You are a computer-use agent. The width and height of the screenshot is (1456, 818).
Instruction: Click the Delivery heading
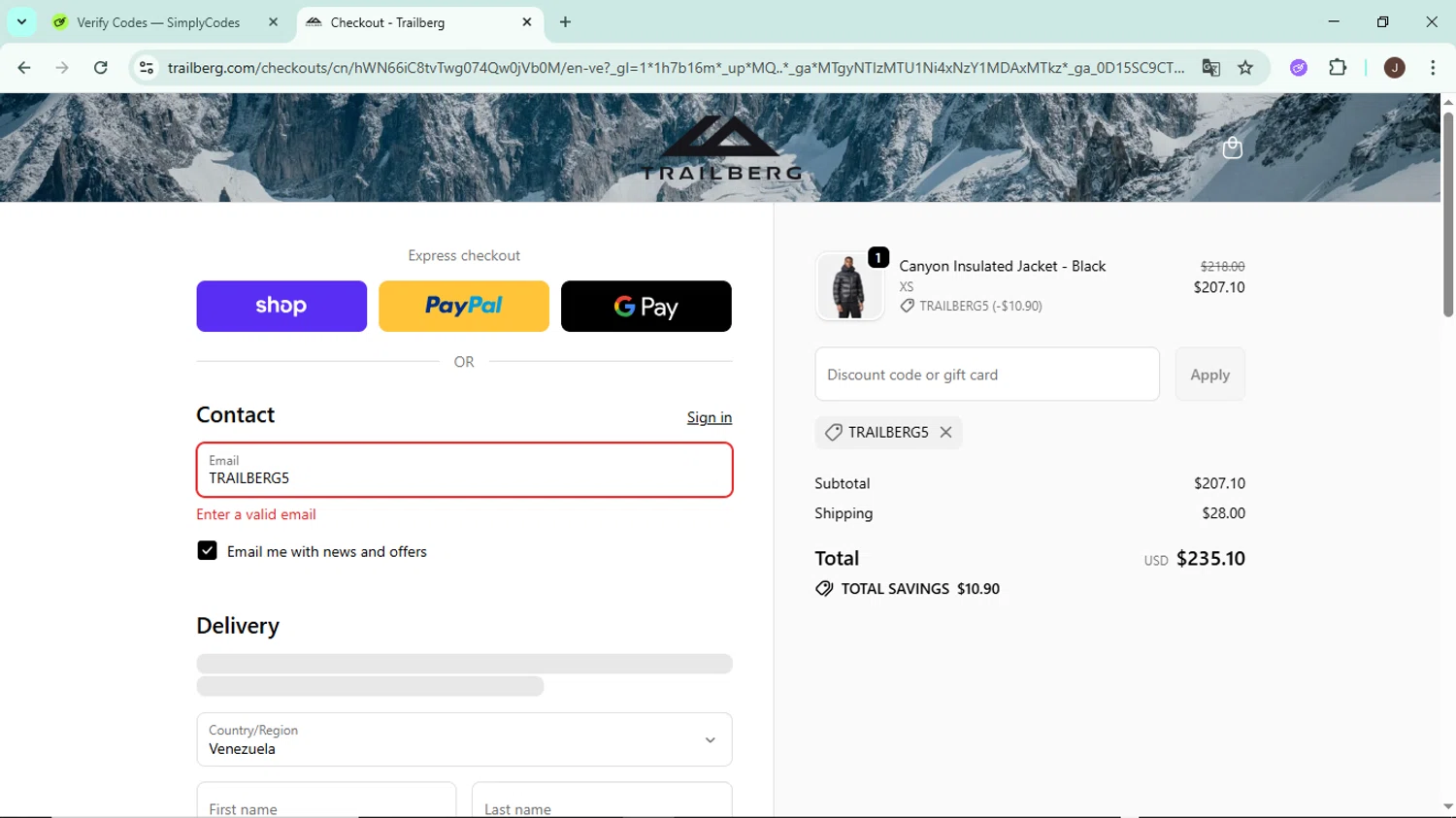(238, 626)
